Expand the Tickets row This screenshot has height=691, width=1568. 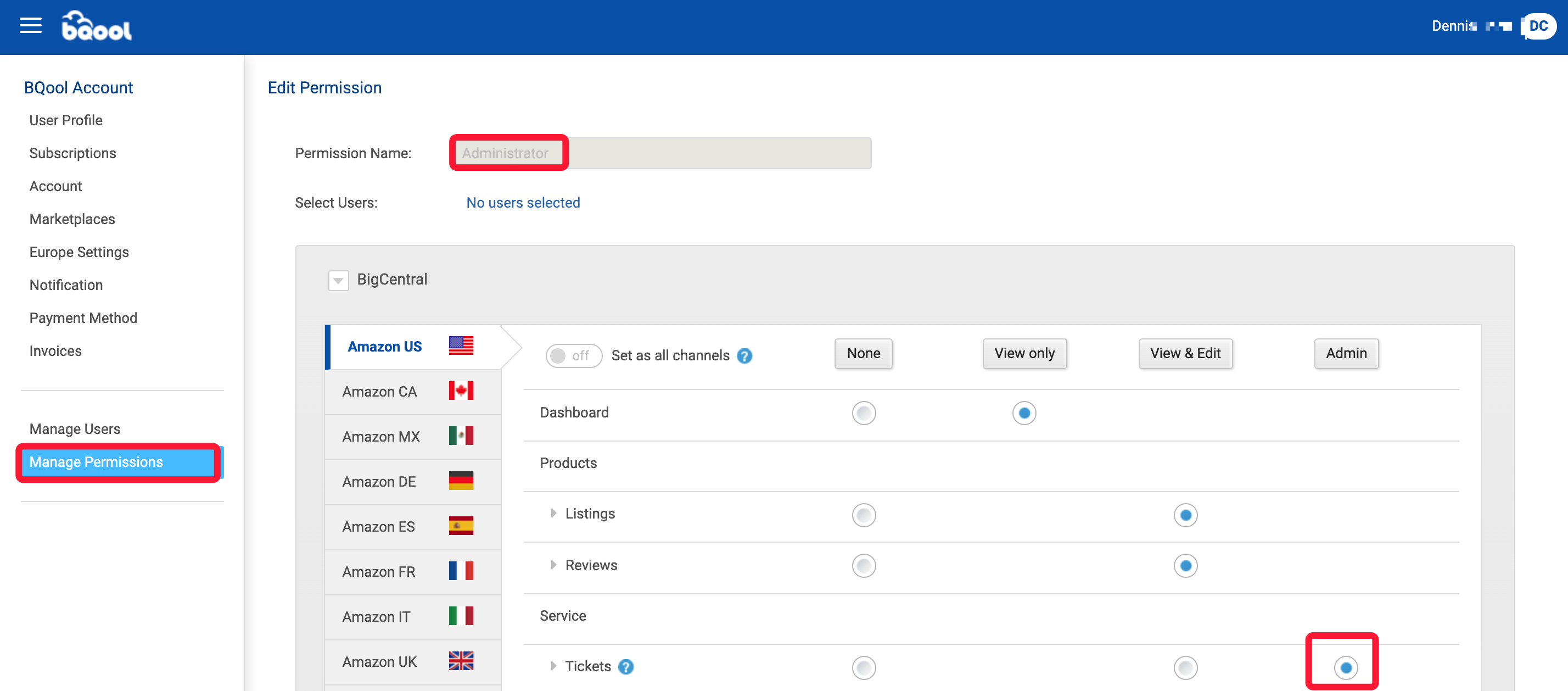click(x=553, y=666)
